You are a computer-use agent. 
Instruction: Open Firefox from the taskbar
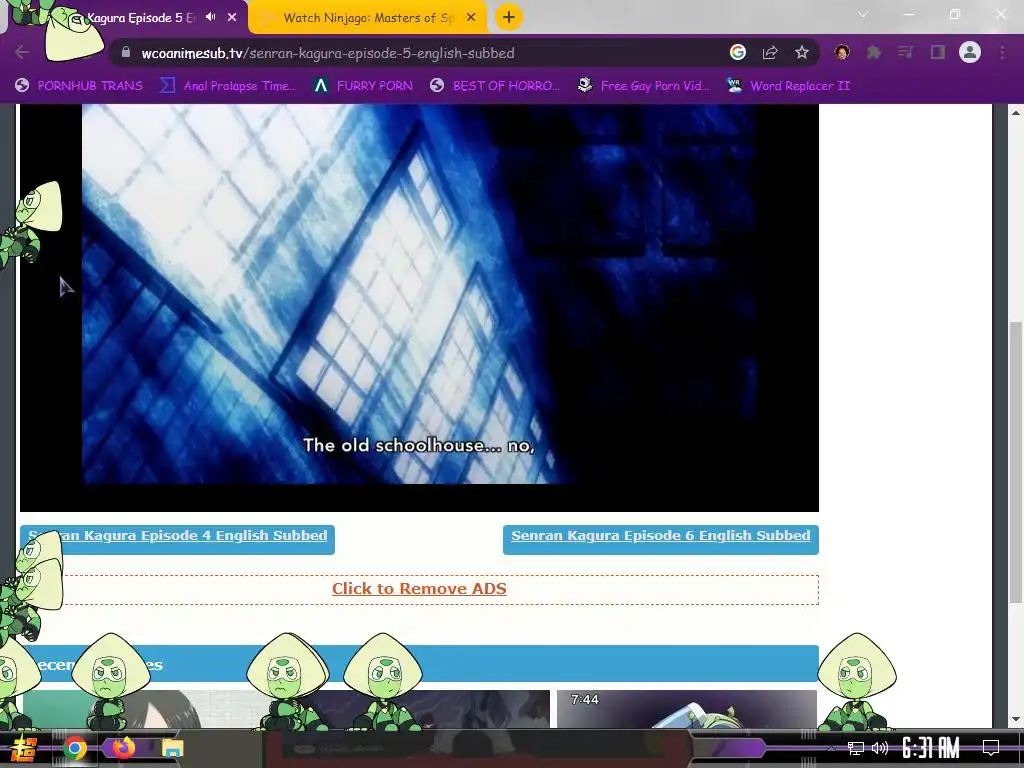pos(123,747)
